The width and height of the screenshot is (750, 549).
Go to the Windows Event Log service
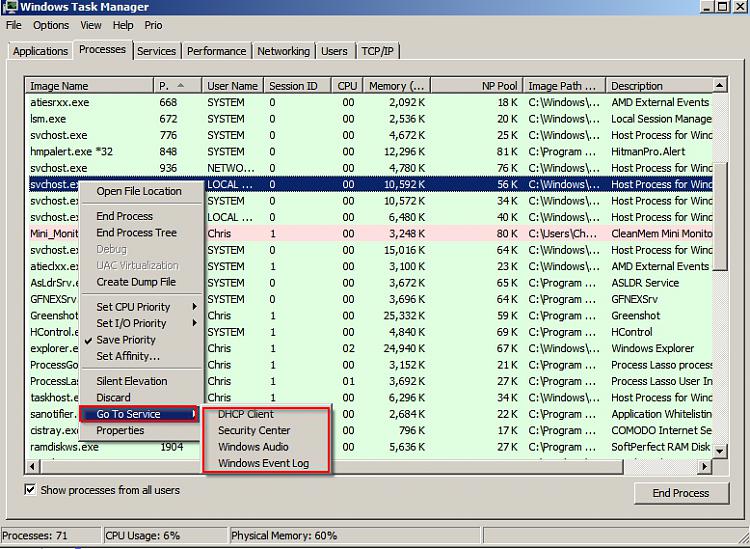[266, 463]
